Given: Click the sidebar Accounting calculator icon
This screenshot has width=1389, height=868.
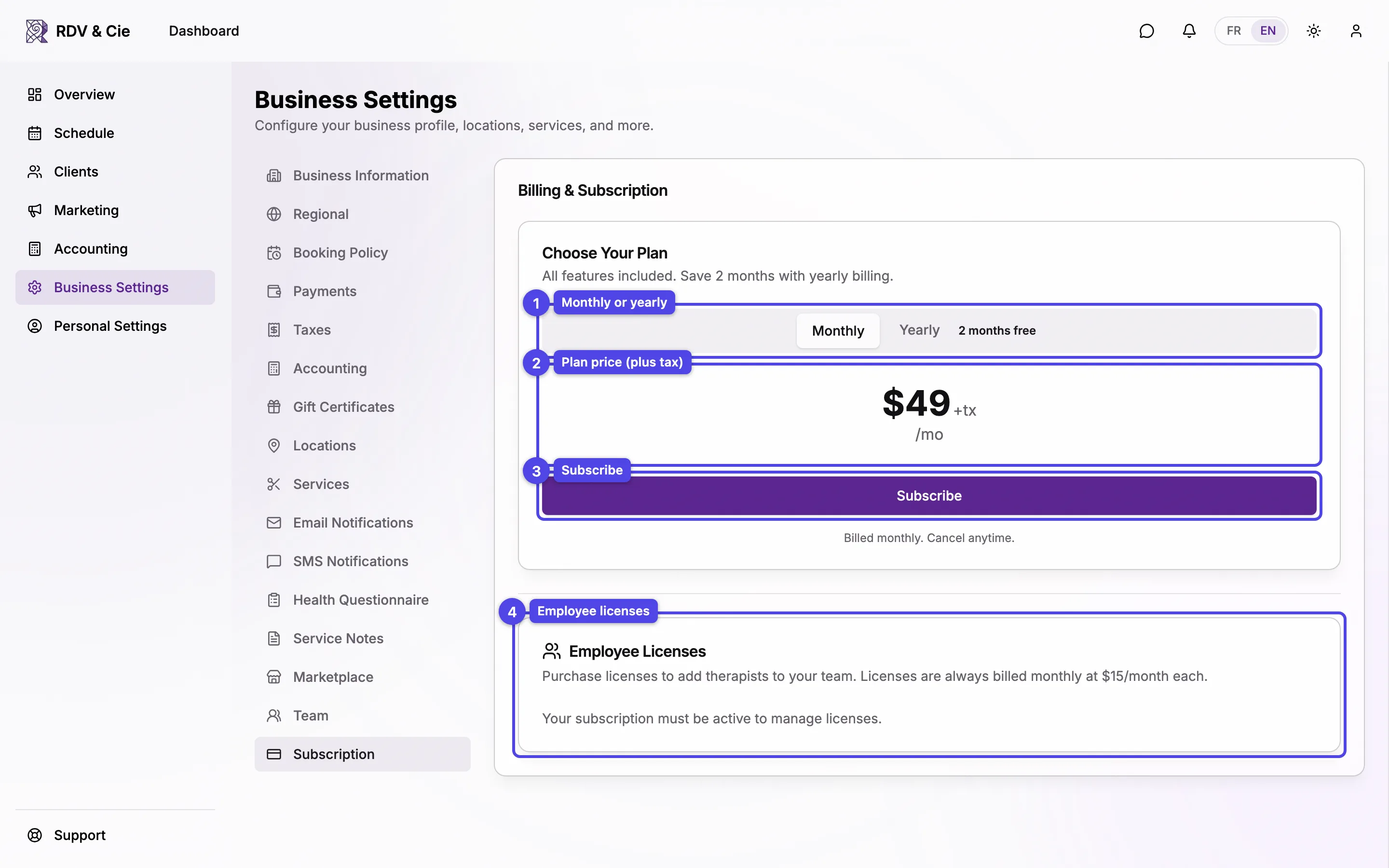Looking at the screenshot, I should pos(34,248).
